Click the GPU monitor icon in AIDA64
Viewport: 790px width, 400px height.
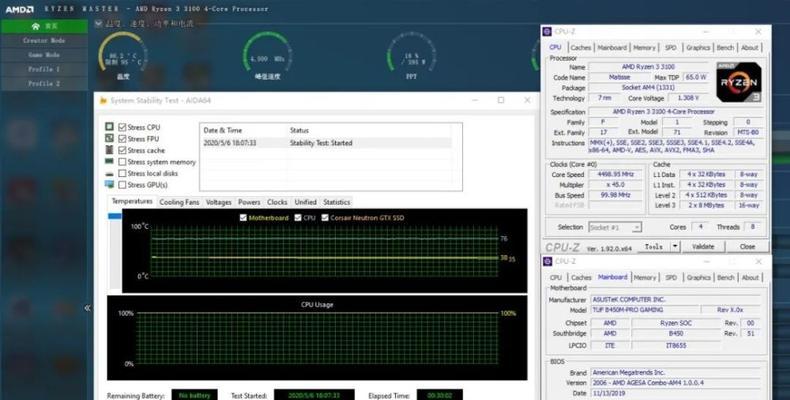(109, 184)
